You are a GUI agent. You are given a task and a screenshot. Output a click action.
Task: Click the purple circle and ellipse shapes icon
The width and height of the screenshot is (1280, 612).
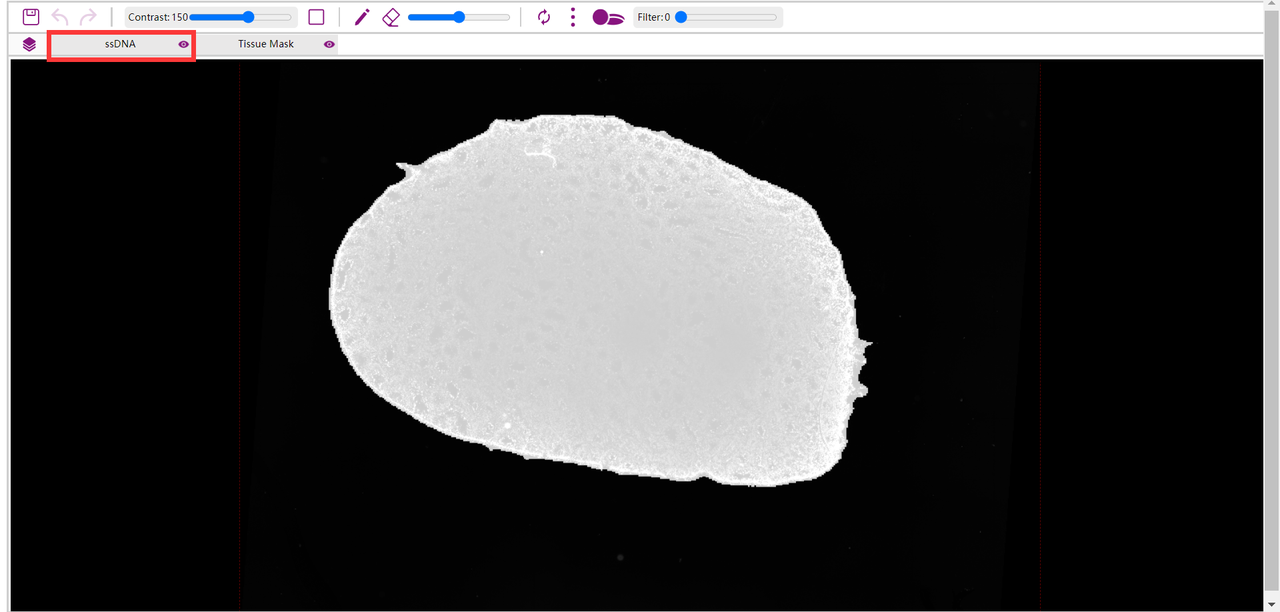click(x=608, y=17)
